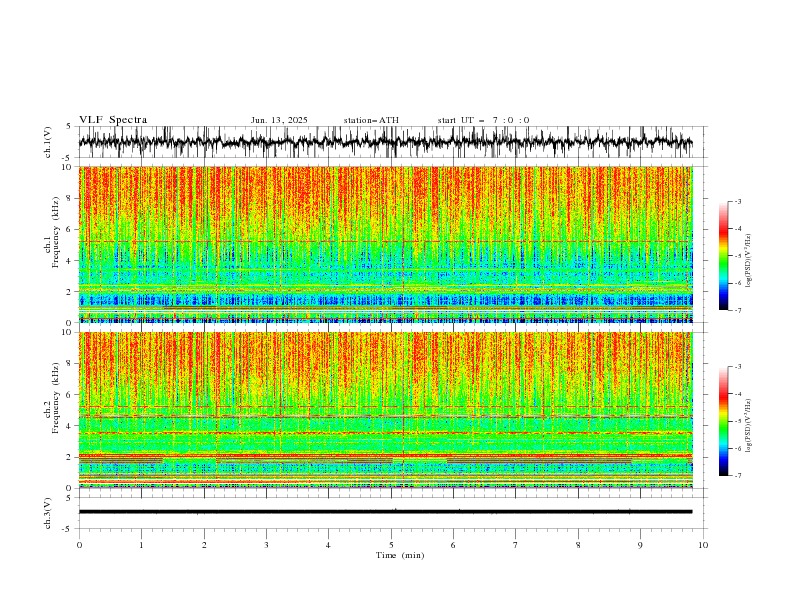The height and width of the screenshot is (612, 792).
Task: Click inside the ch.1 spectrogram panel
Action: tap(385, 244)
